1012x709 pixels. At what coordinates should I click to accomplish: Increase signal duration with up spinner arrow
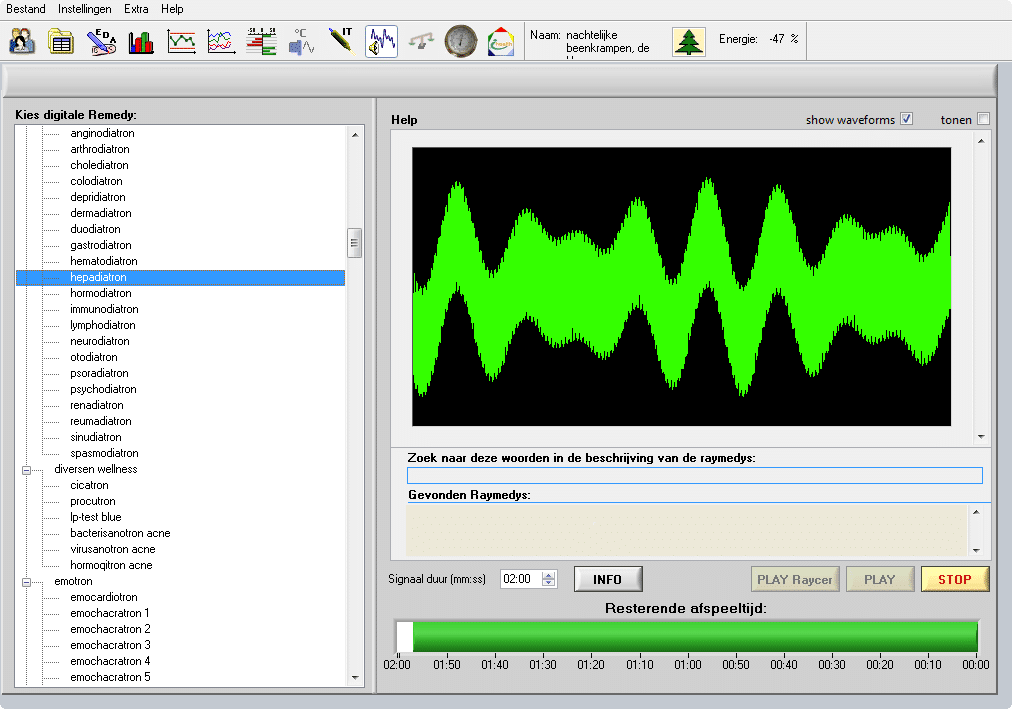tap(548, 575)
